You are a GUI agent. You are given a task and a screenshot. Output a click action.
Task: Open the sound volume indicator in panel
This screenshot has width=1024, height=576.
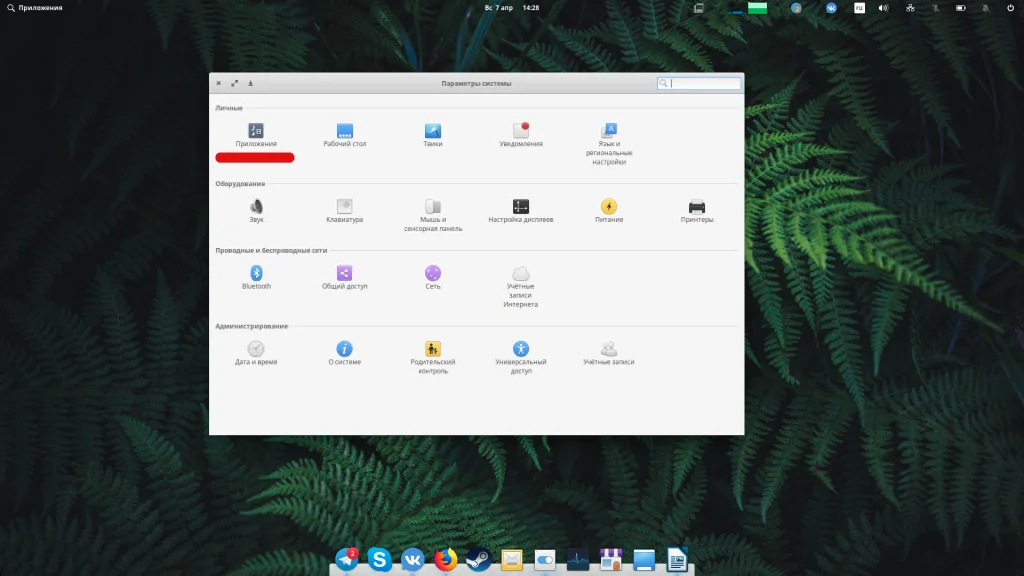coord(883,8)
